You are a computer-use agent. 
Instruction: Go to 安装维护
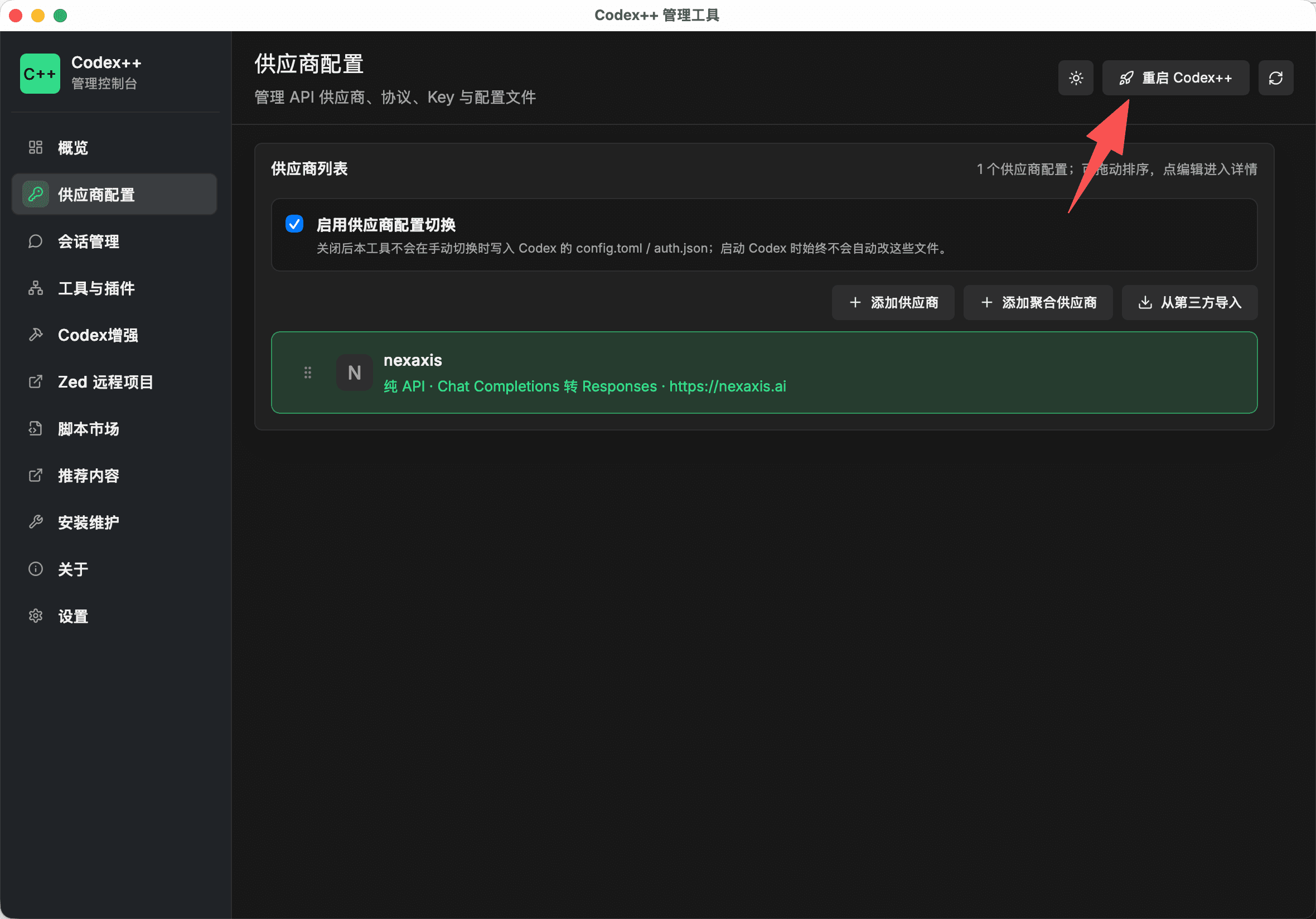pyautogui.click(x=114, y=523)
